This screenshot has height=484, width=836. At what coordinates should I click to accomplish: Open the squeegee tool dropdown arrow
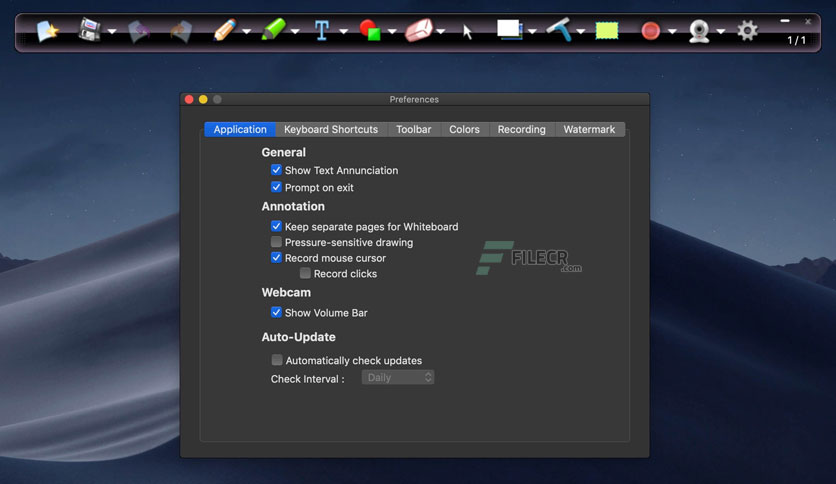[581, 31]
